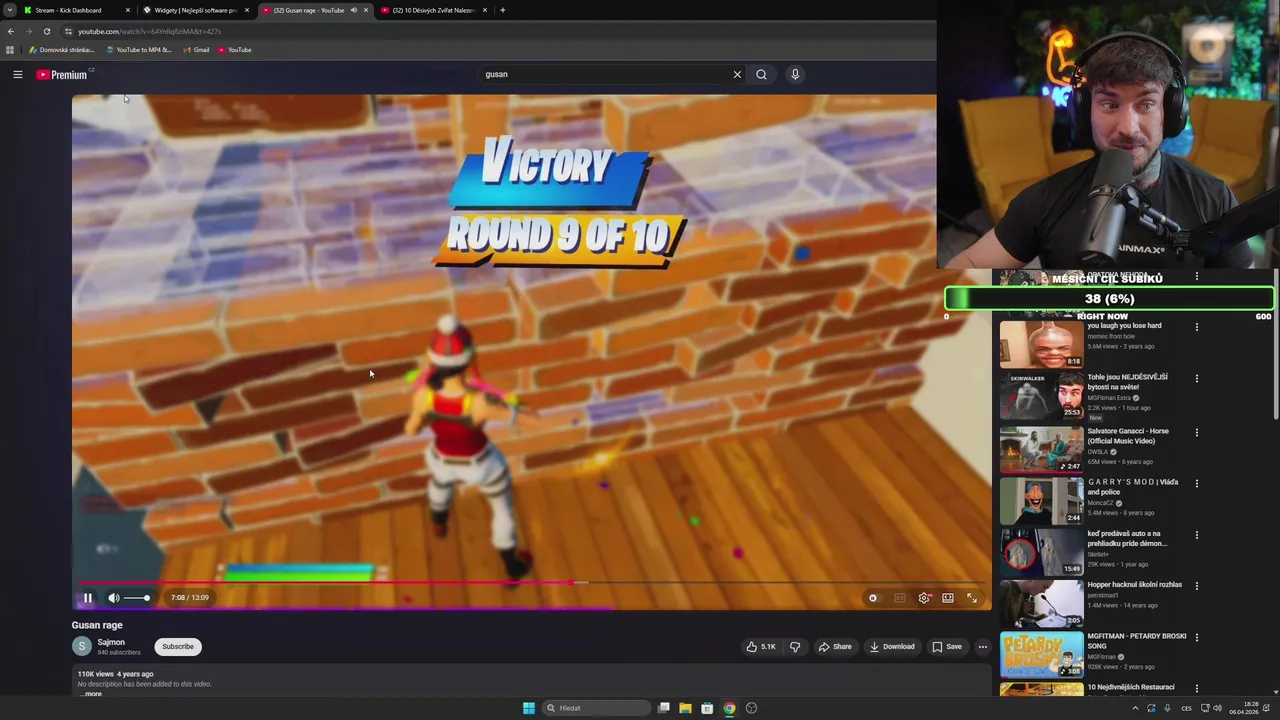Open 'you laugh you lose hard' video thumbnail

(x=1041, y=344)
